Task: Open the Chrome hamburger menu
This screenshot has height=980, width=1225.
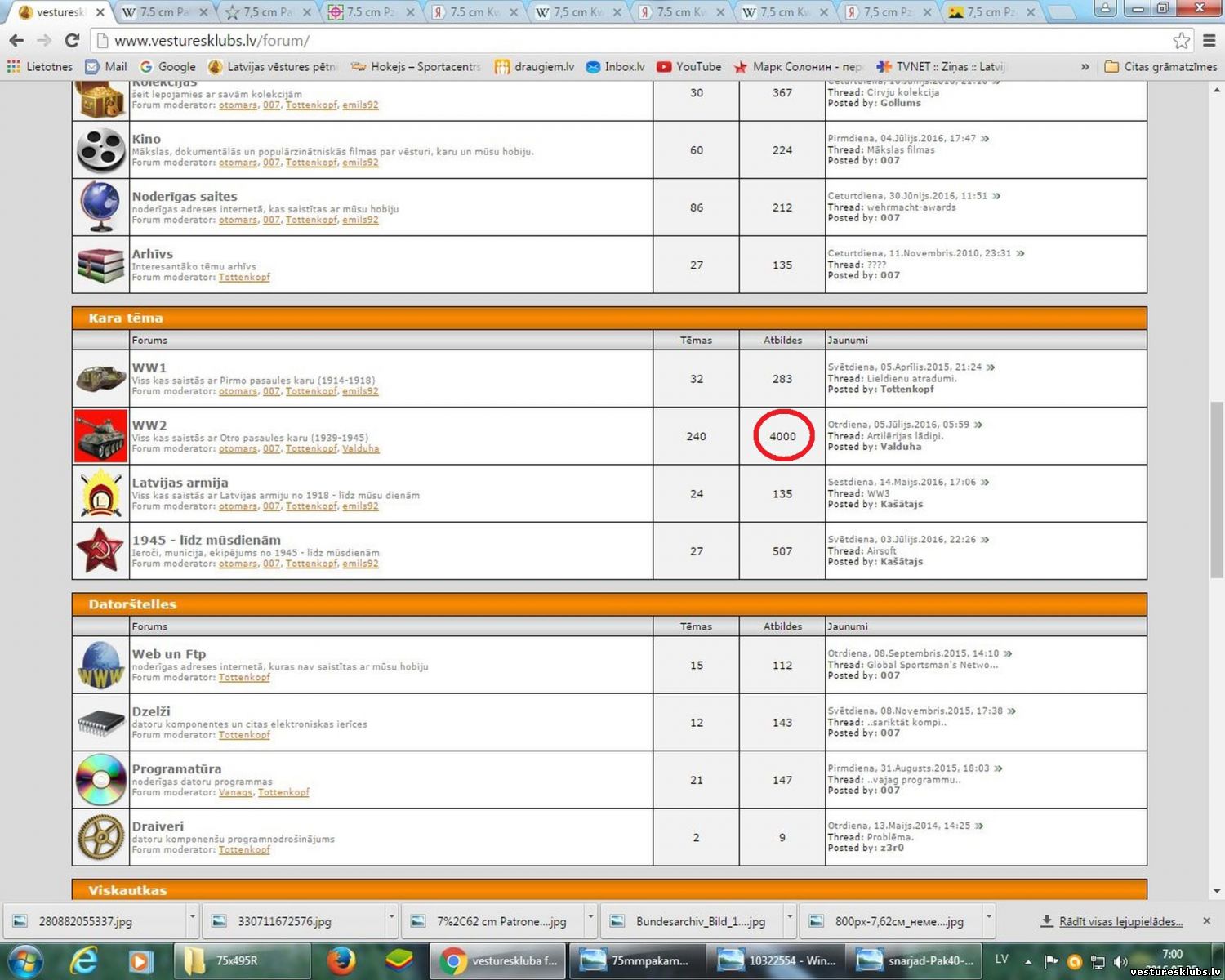Action: click(1209, 40)
